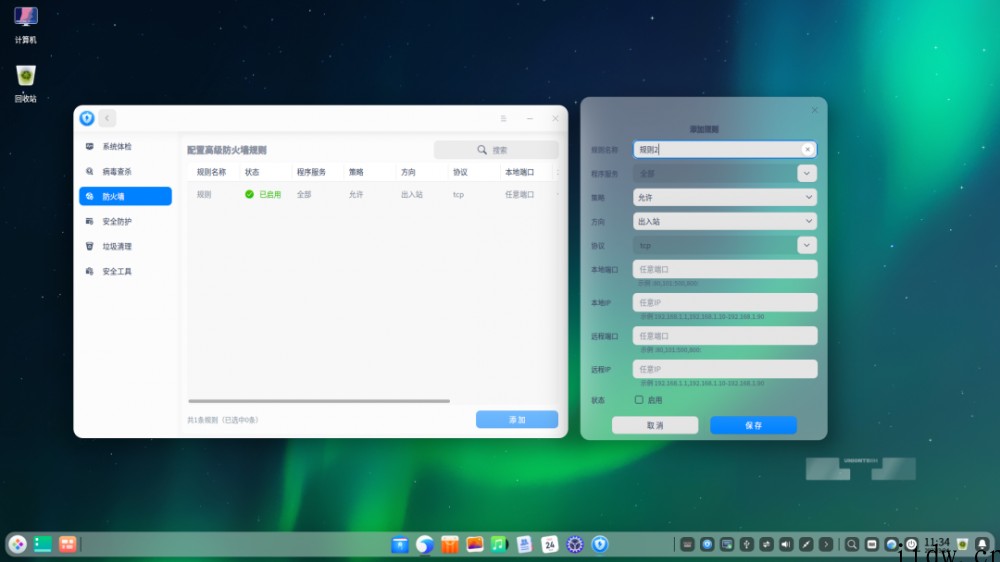
Task: Click the blue 保存 button
Action: pos(753,425)
